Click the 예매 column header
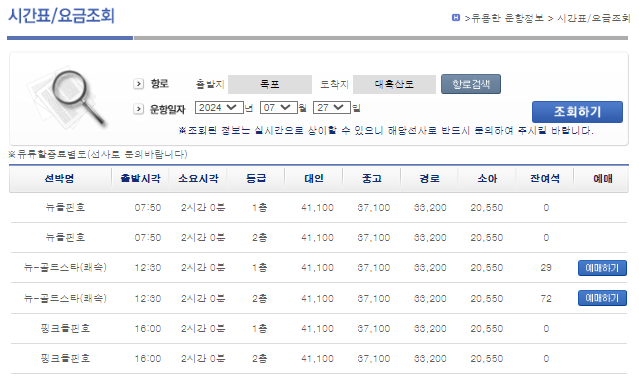Viewport: 639px width, 380px height. pos(603,178)
